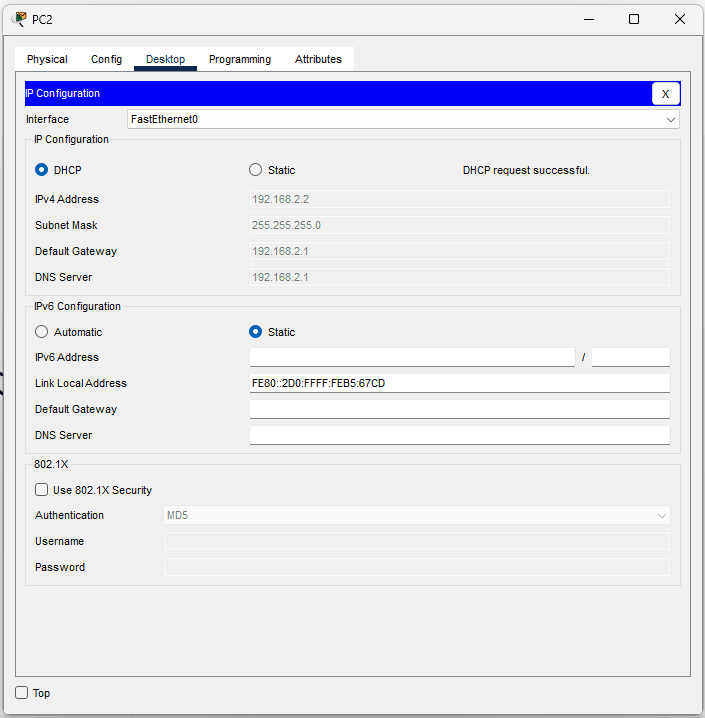Select the DHCP radio button
The height and width of the screenshot is (718, 705).
click(42, 170)
